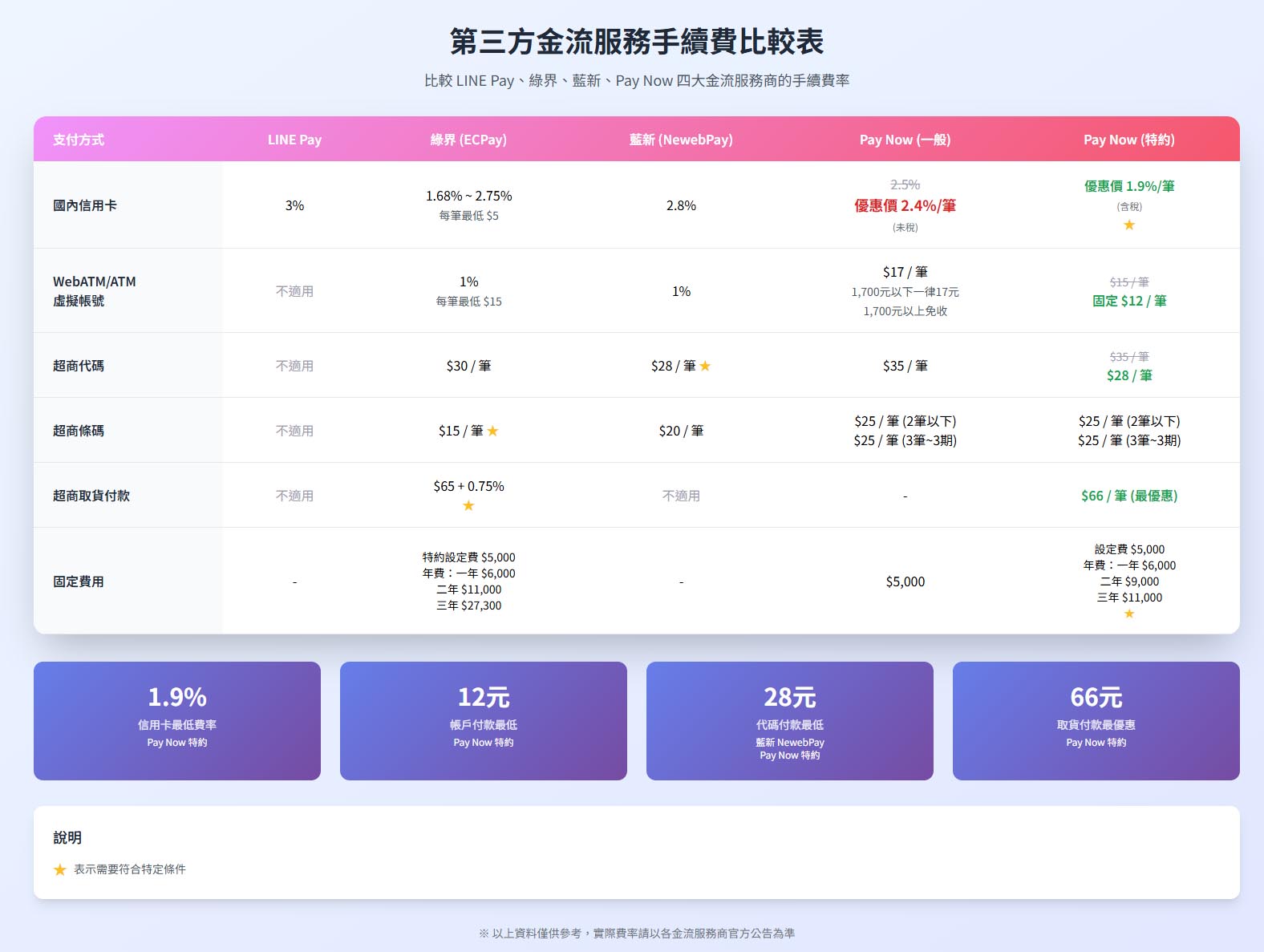1264x952 pixels.
Task: Click the green $28 / 筆 in Pay Now 特約
Action: [x=1129, y=375]
